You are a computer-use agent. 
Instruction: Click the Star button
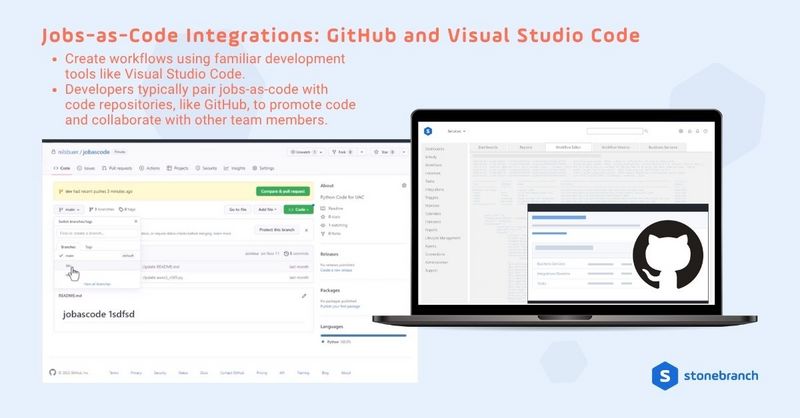pos(385,152)
